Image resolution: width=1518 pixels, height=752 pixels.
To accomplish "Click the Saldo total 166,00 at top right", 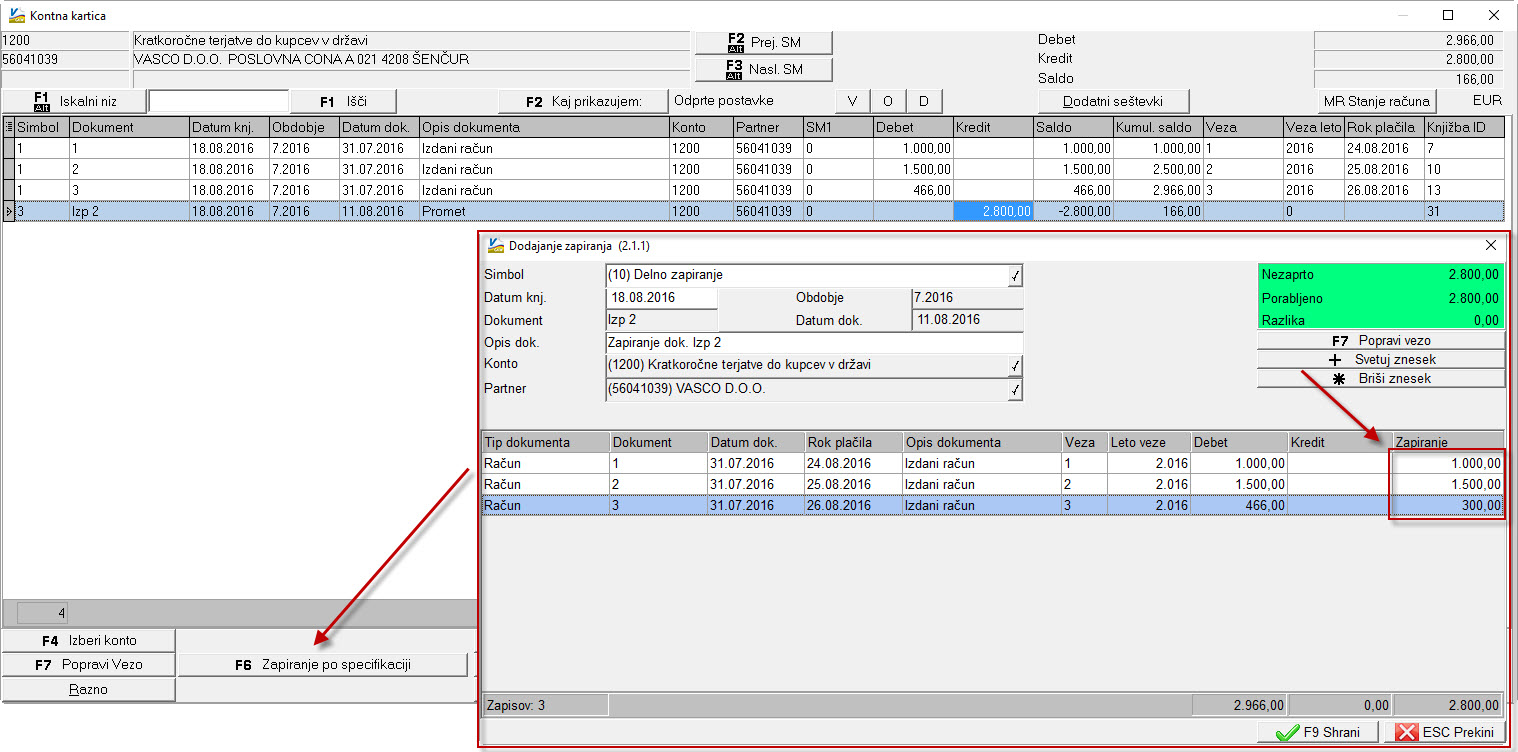I will pyautogui.click(x=1408, y=79).
